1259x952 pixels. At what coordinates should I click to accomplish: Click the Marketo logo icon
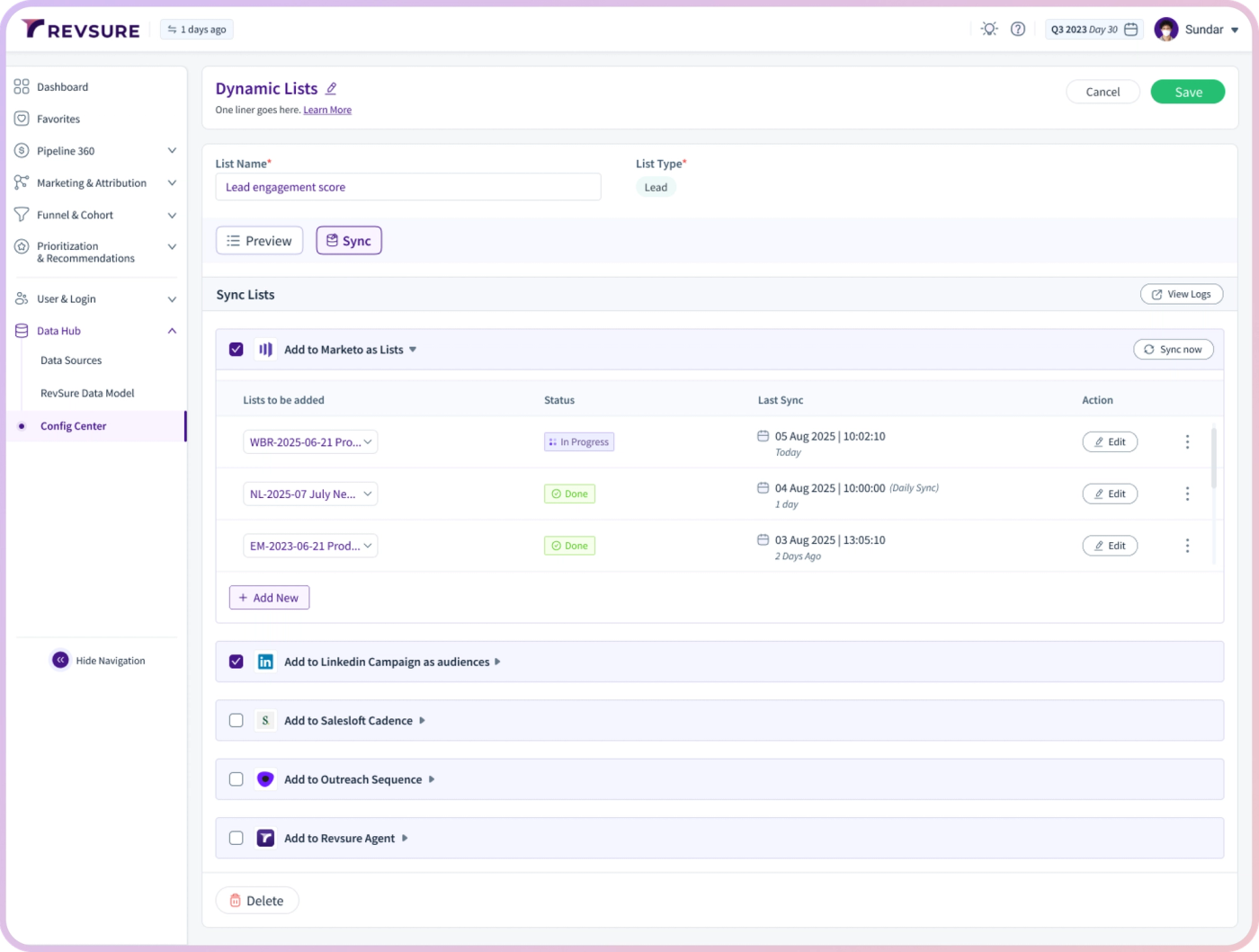click(265, 350)
